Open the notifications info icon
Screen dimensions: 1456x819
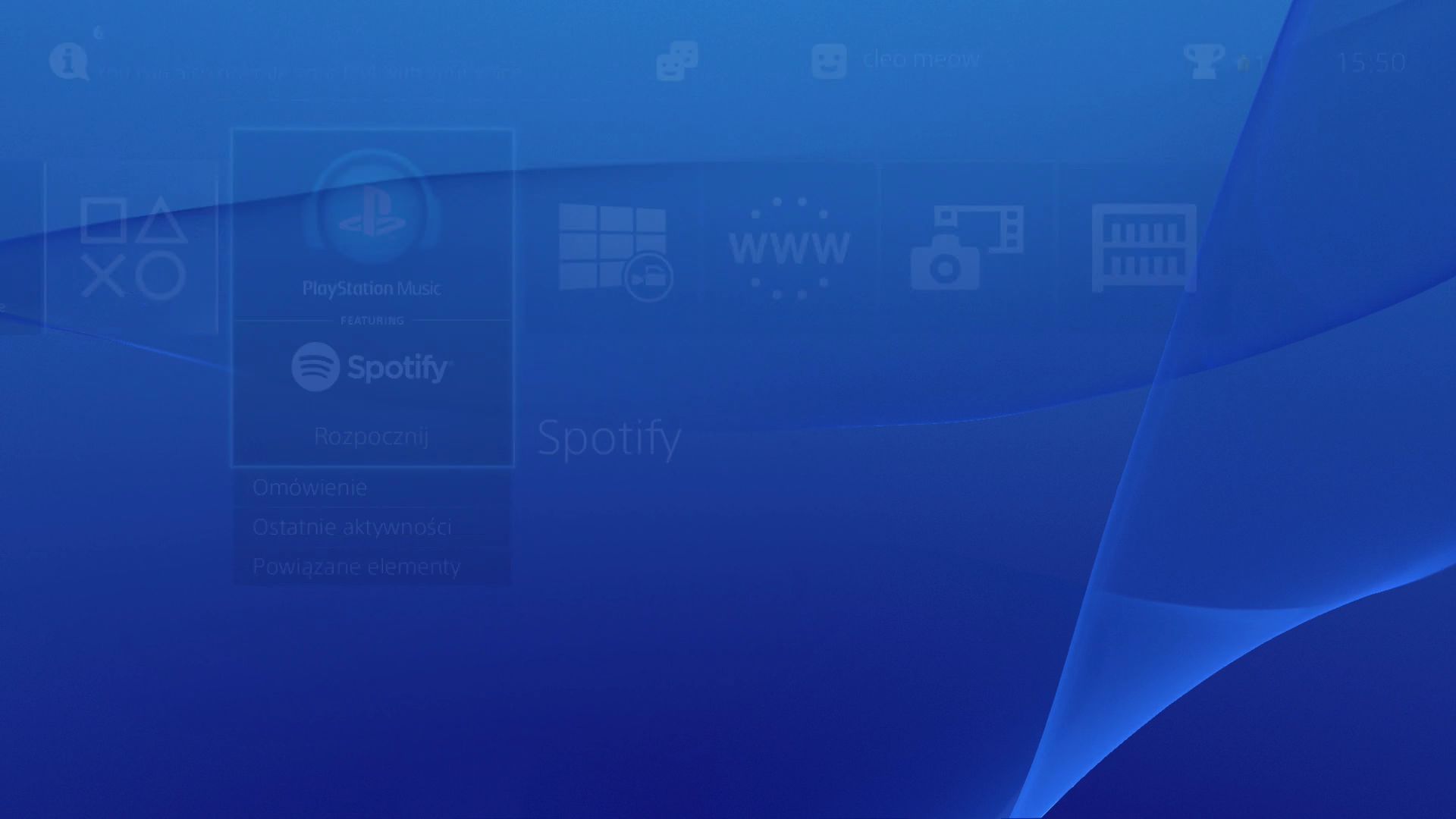pos(68,61)
